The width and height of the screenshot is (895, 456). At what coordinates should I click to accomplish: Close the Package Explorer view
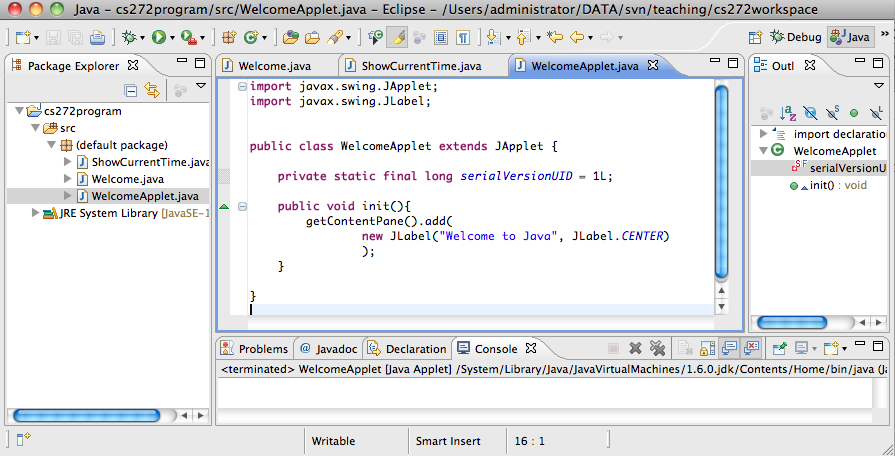133,65
